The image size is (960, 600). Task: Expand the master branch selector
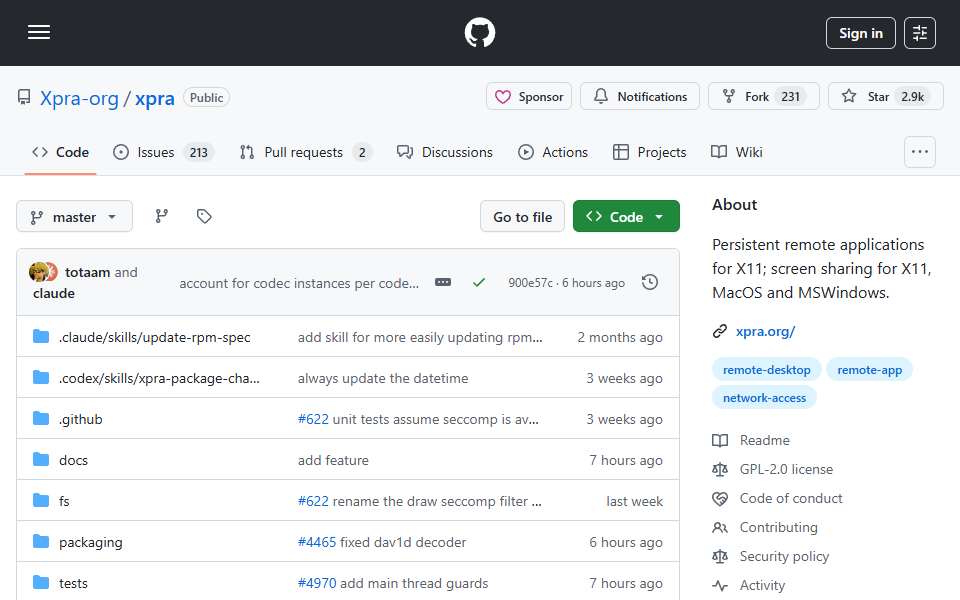click(74, 217)
